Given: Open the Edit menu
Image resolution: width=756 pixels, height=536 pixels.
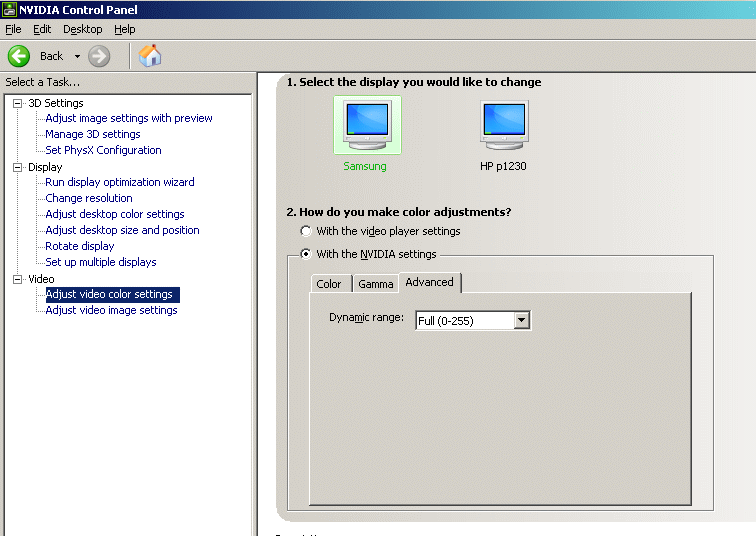Looking at the screenshot, I should pyautogui.click(x=42, y=29).
